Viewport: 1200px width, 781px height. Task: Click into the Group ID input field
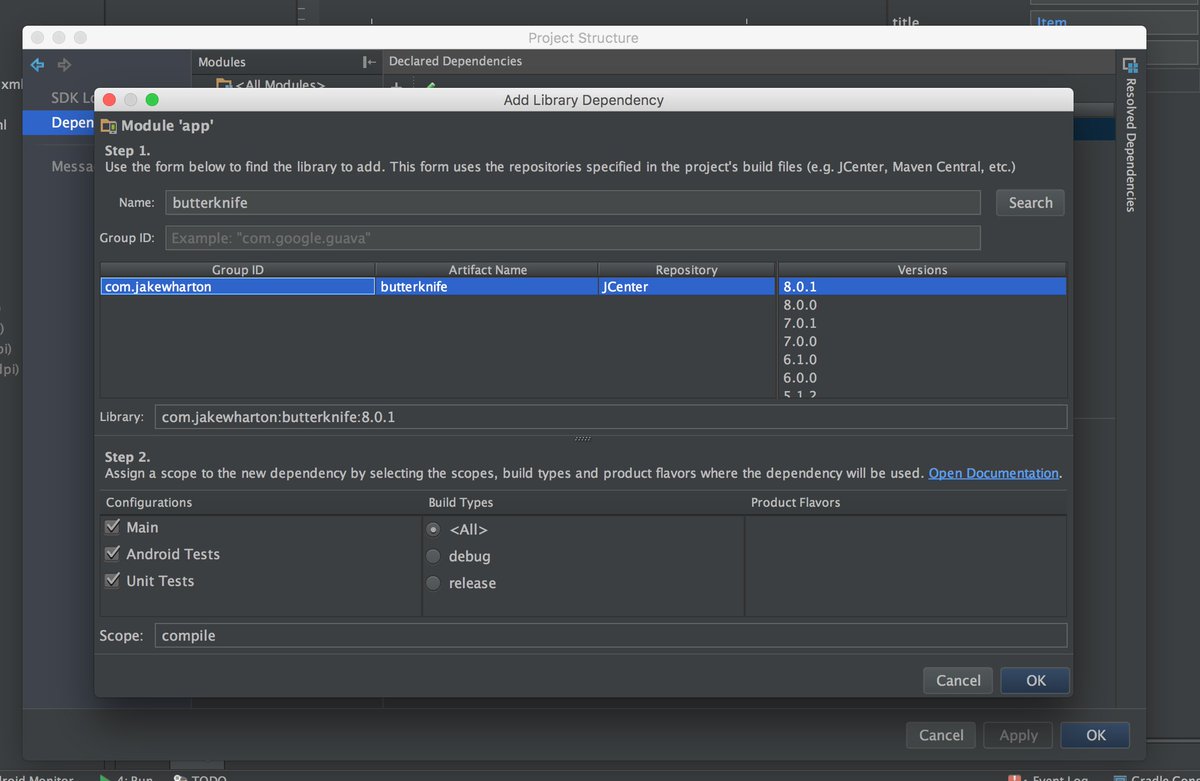tap(573, 238)
